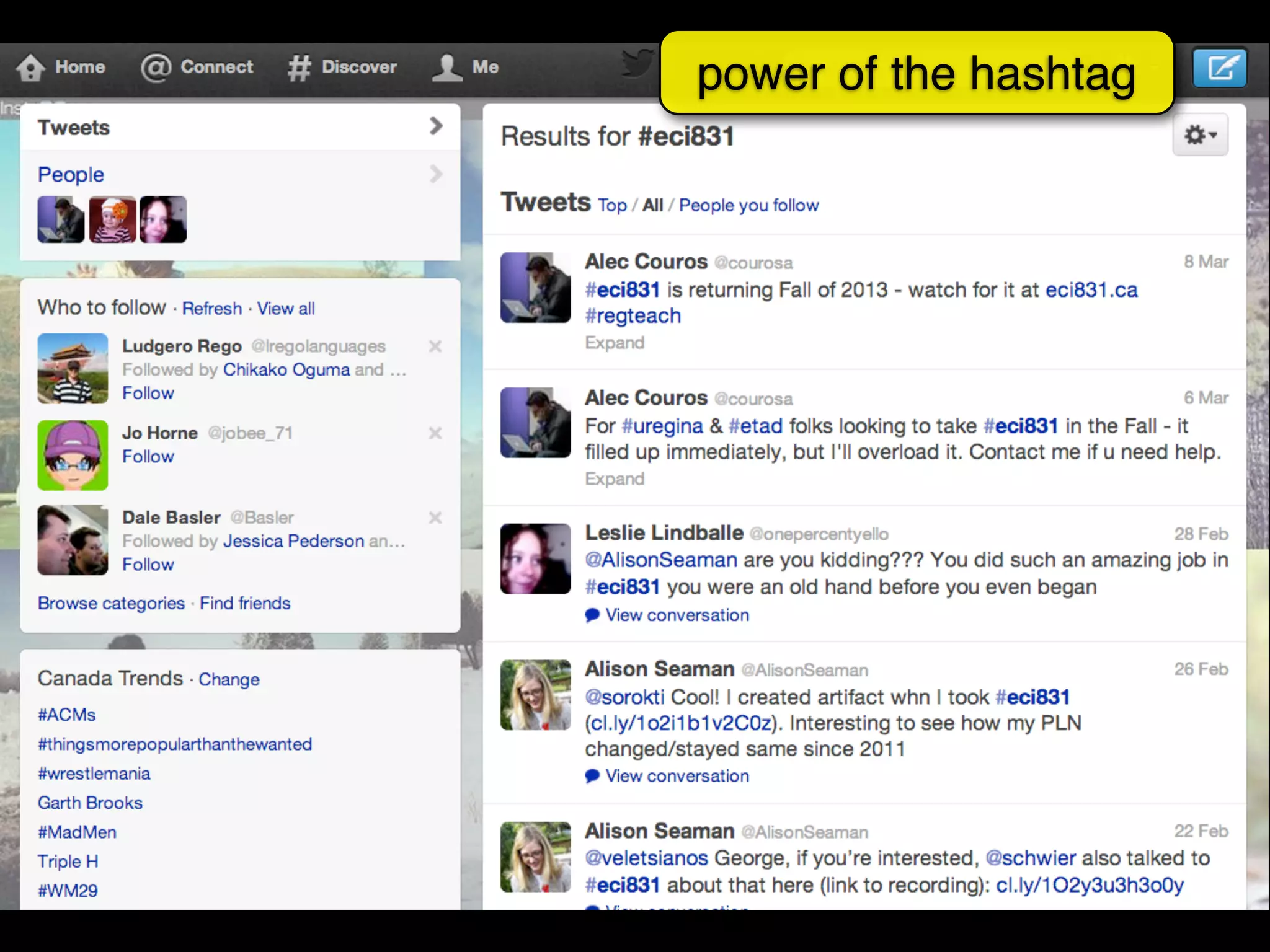Image resolution: width=1270 pixels, height=952 pixels.
Task: Expand Alec Couros's 6 Mar tweet
Action: 615,478
